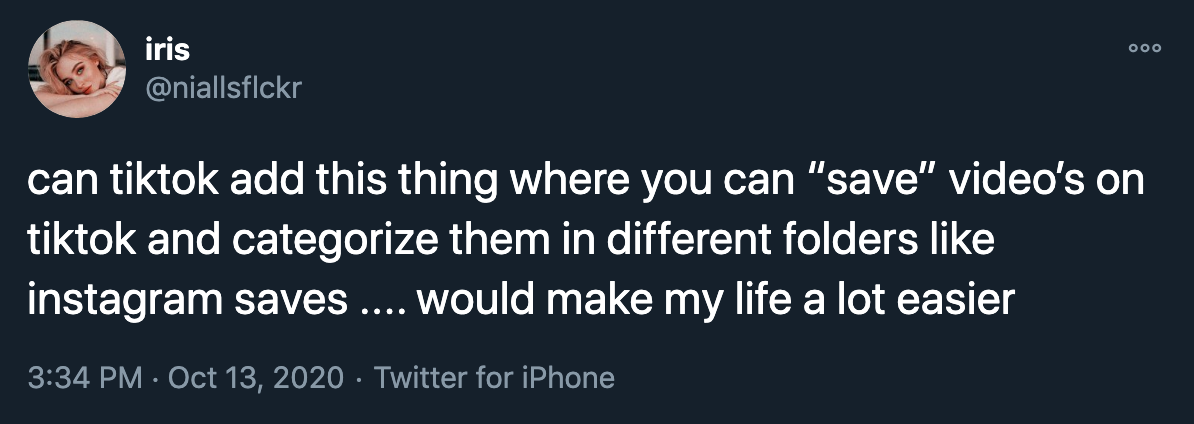Click the word "would" in the tweet

[x=468, y=299]
